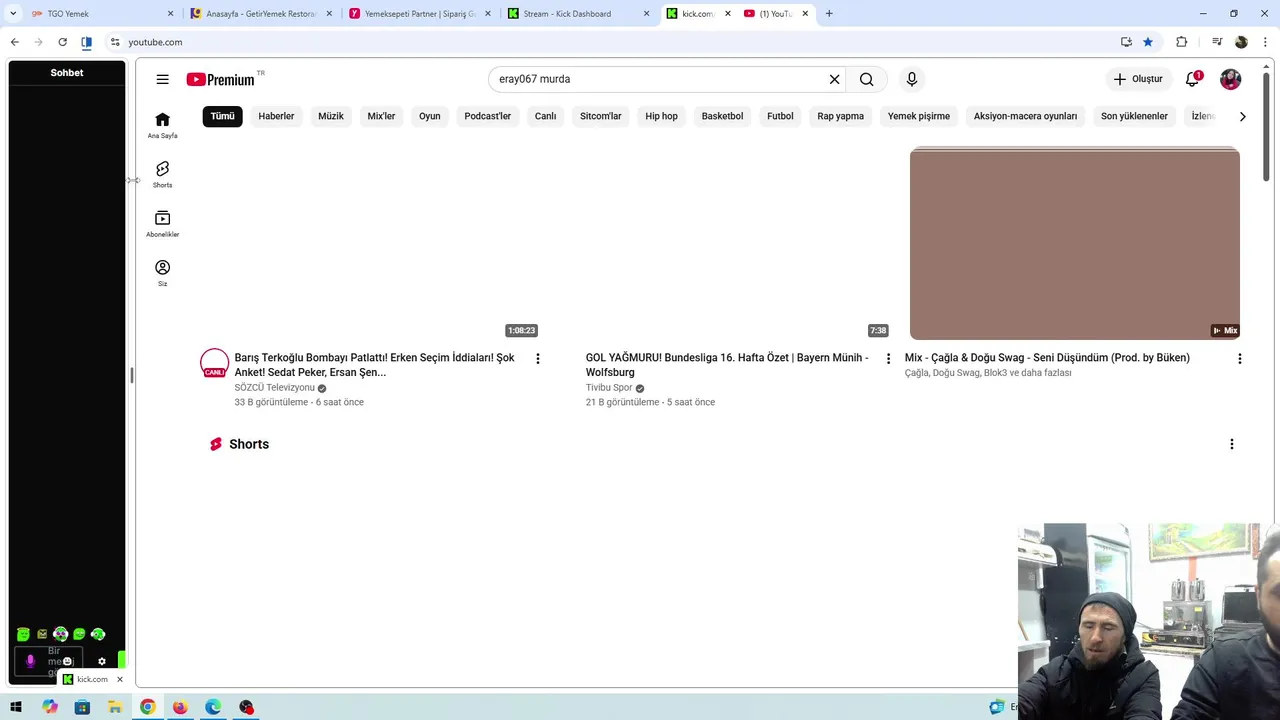Go to Ana Sayfa in YouTube sidebar
The width and height of the screenshot is (1280, 720).
pyautogui.click(x=162, y=125)
